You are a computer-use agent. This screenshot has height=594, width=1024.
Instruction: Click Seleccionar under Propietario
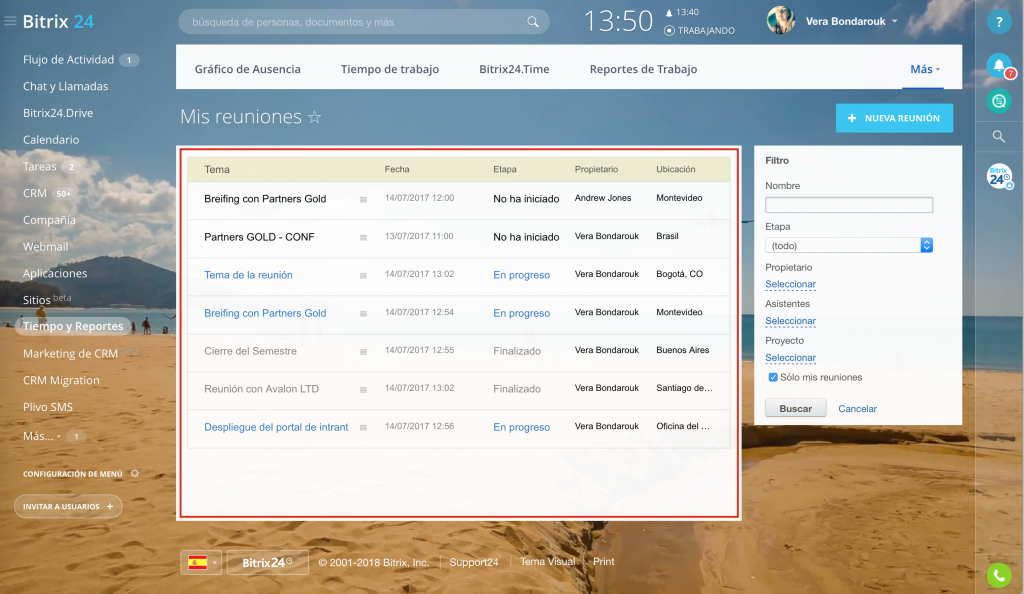[790, 284]
